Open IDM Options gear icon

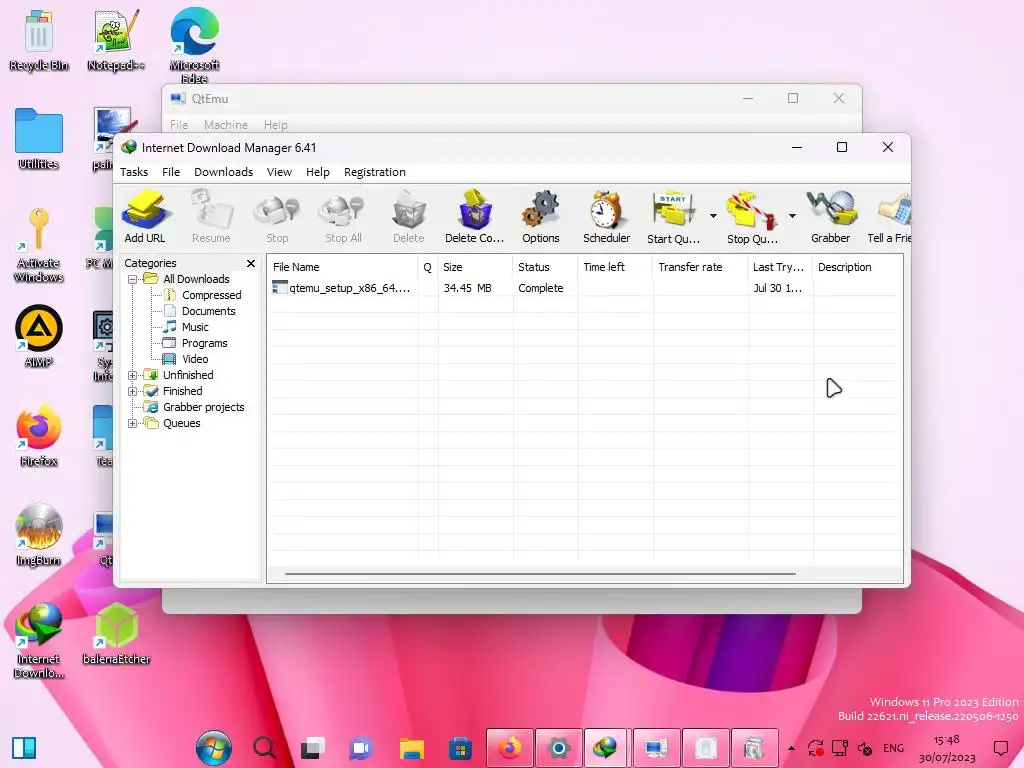(x=541, y=217)
